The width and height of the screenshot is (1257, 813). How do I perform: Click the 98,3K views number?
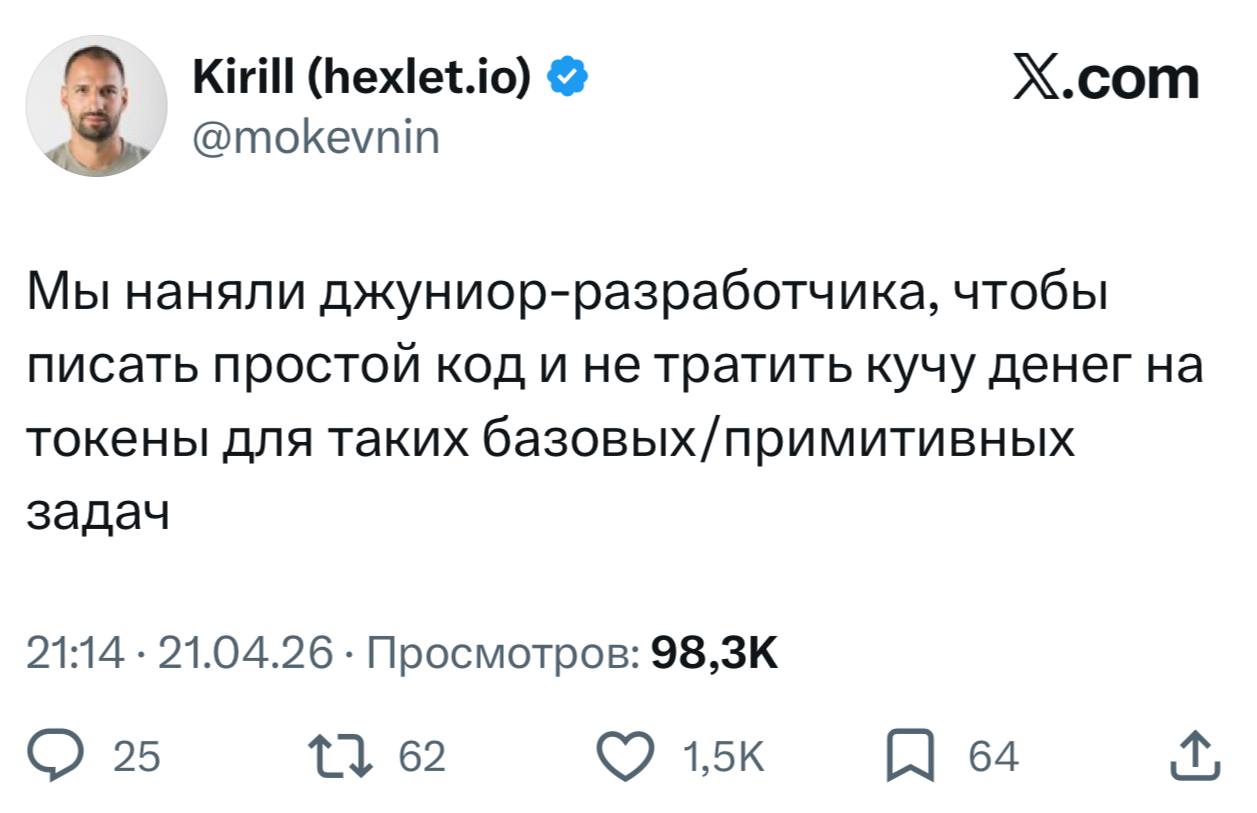click(713, 654)
